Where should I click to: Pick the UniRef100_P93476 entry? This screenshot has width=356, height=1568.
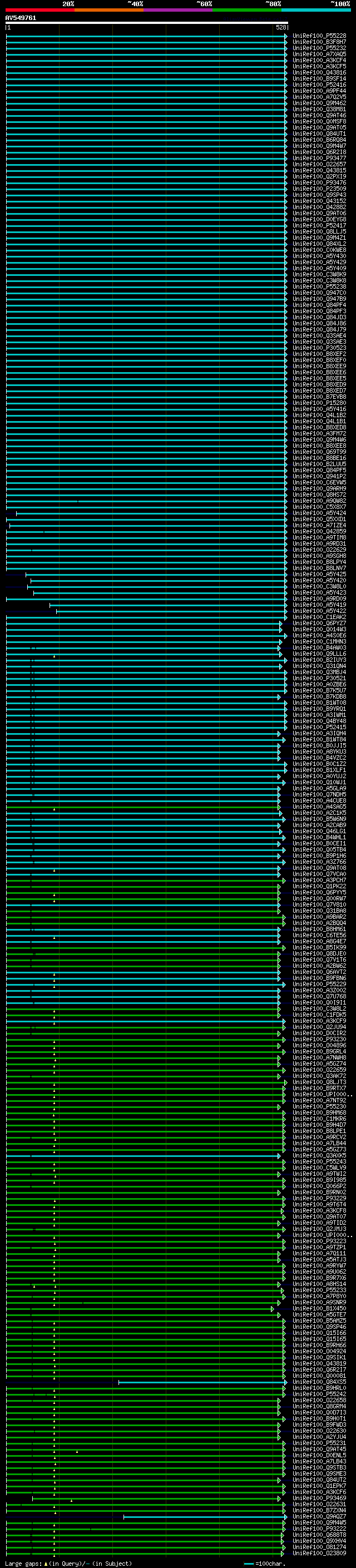319,182
